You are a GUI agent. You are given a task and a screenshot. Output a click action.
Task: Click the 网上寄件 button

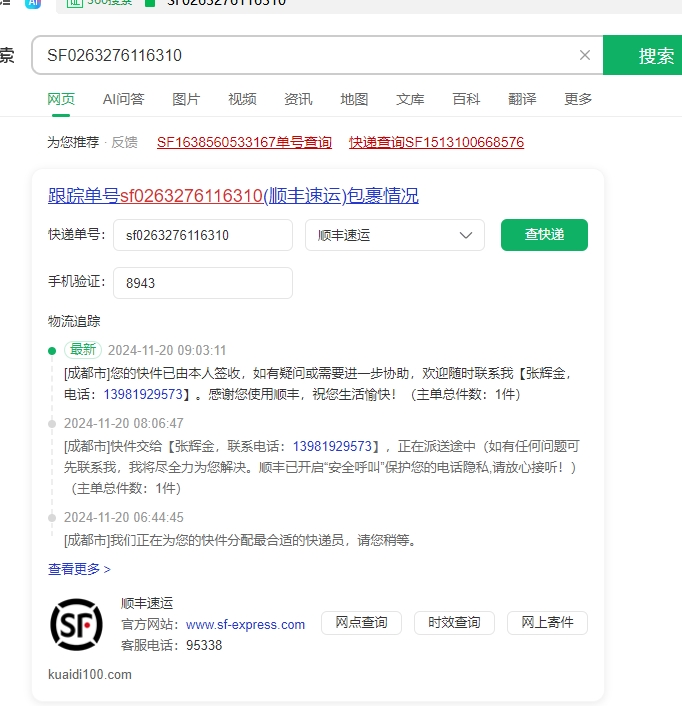pos(547,623)
